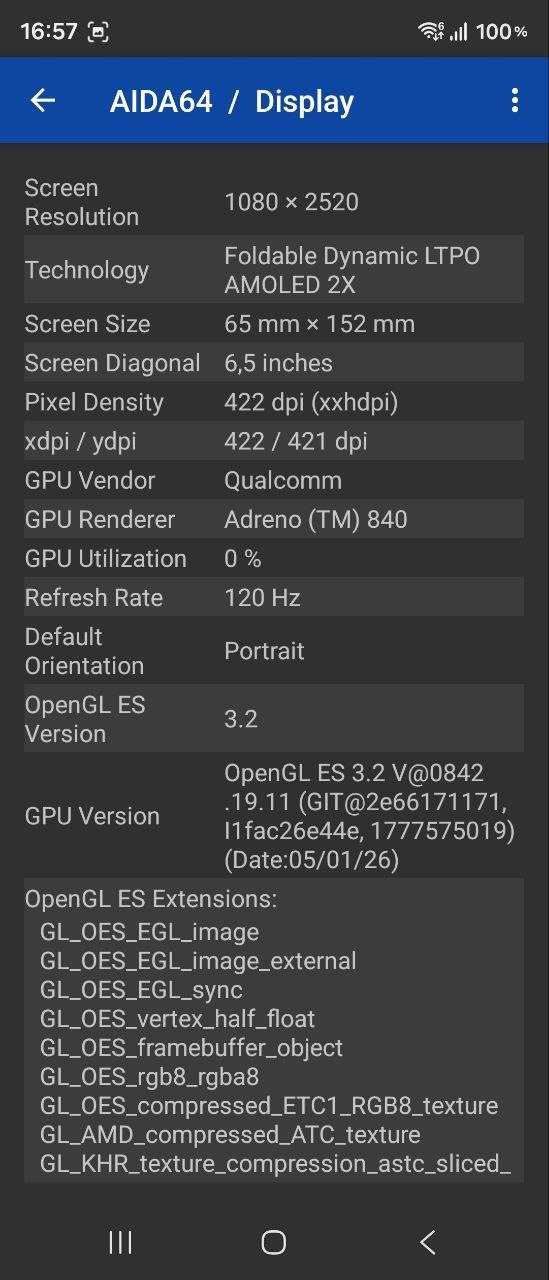This screenshot has height=1280, width=549.
Task: Tap the GL_OES_EGL_image_external extension entry
Action: [198, 961]
